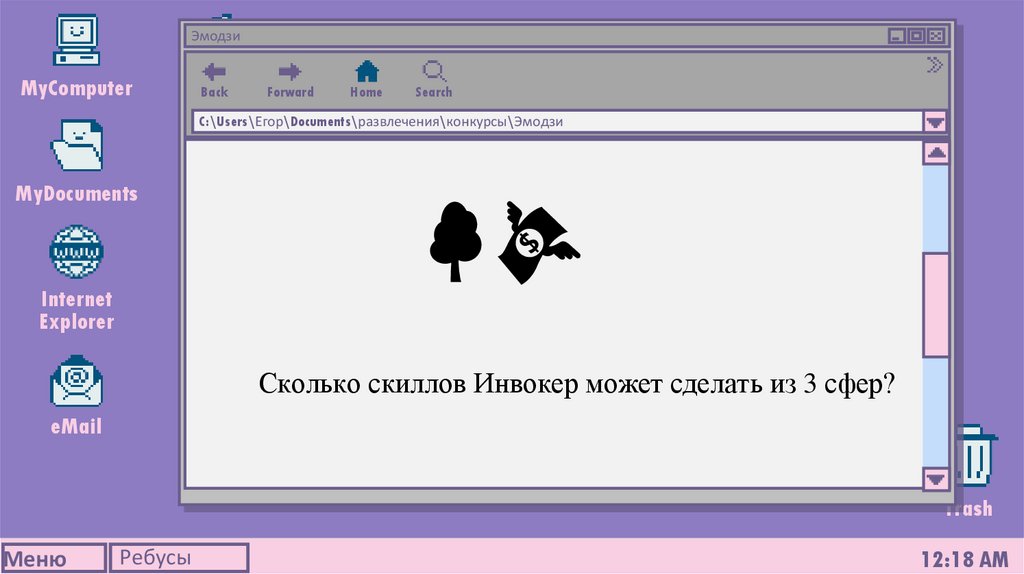The height and width of the screenshot is (574, 1024).
Task: Select the Ребусы taskbar item
Action: click(179, 558)
